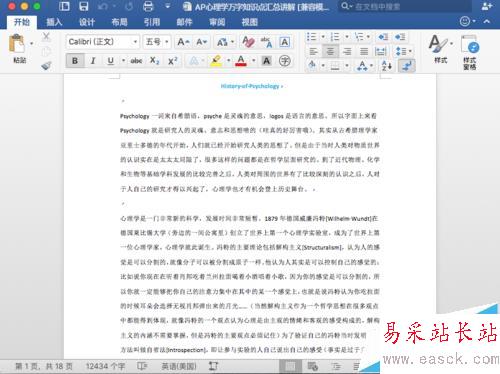Viewport: 500px width, 374px height.
Task: Switch to print layout view in status bar
Action: tap(290, 366)
